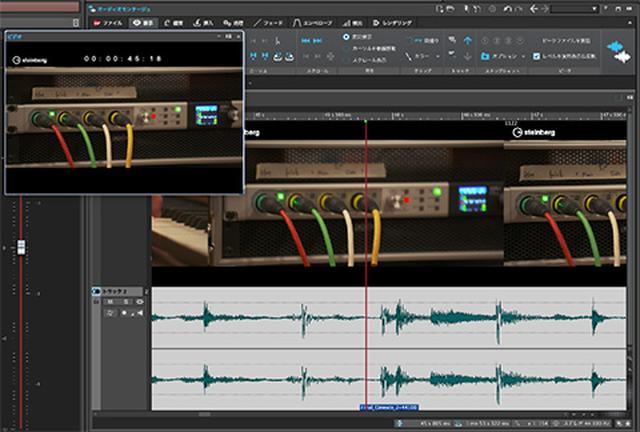Select the 表示 (View) tab with eye icon
This screenshot has width=640, height=432.
click(x=143, y=23)
